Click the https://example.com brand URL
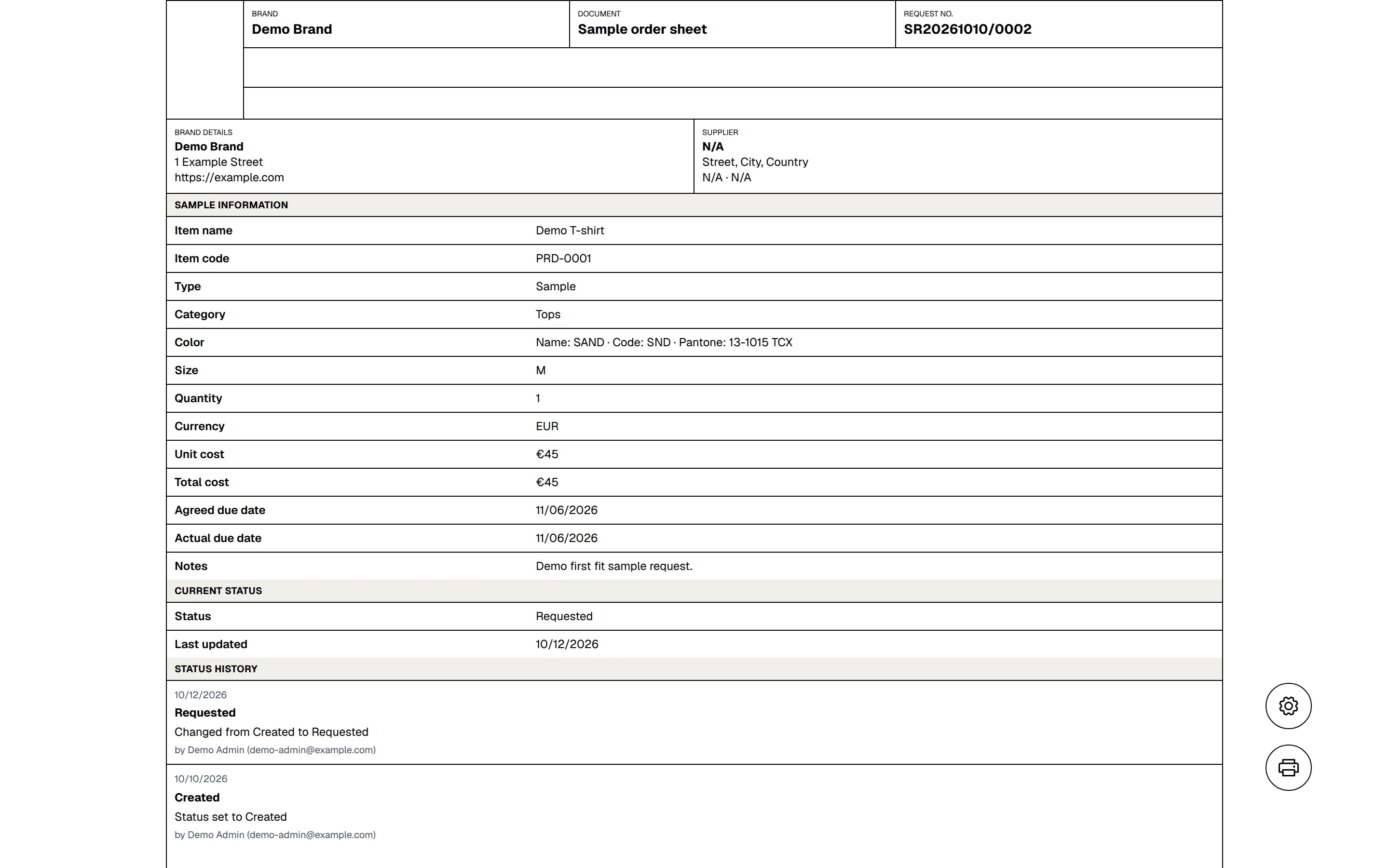1389x868 pixels. point(229,177)
